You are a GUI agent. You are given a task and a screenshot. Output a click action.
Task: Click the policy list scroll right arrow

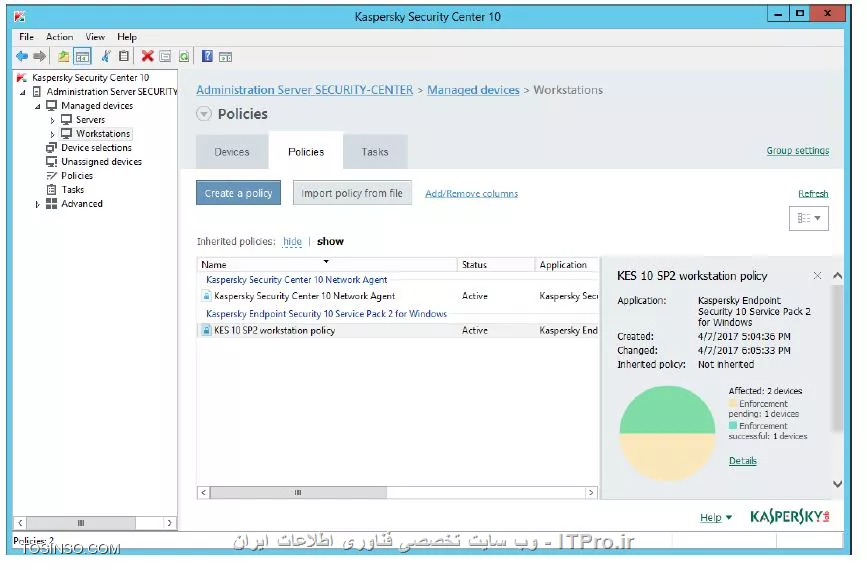591,492
